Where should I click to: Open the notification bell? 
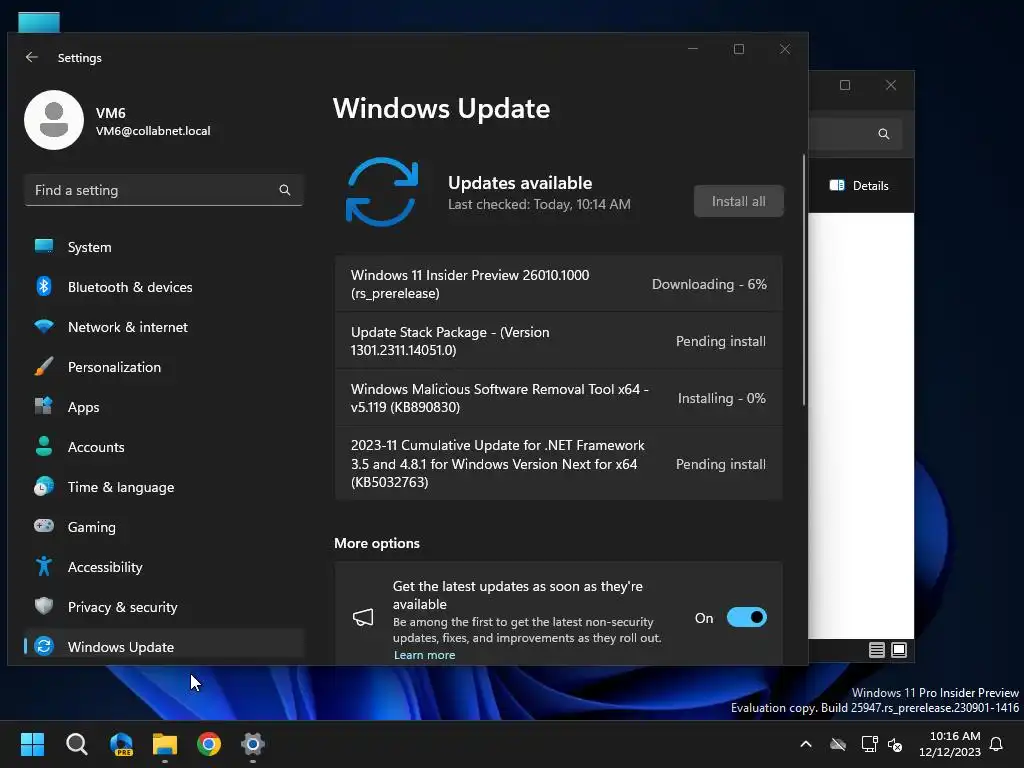(x=996, y=744)
